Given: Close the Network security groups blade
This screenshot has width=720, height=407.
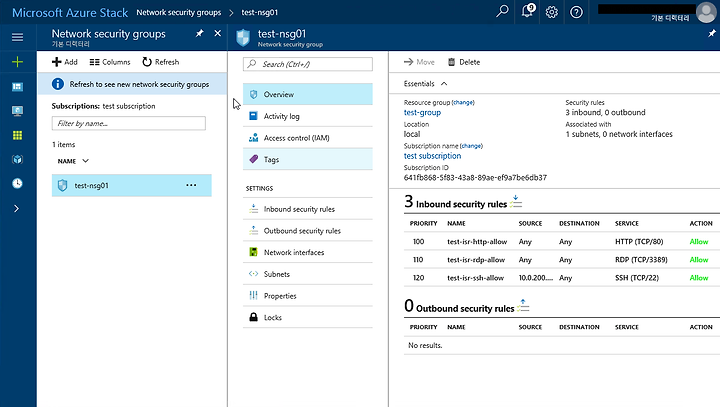Looking at the screenshot, I should [218, 34].
